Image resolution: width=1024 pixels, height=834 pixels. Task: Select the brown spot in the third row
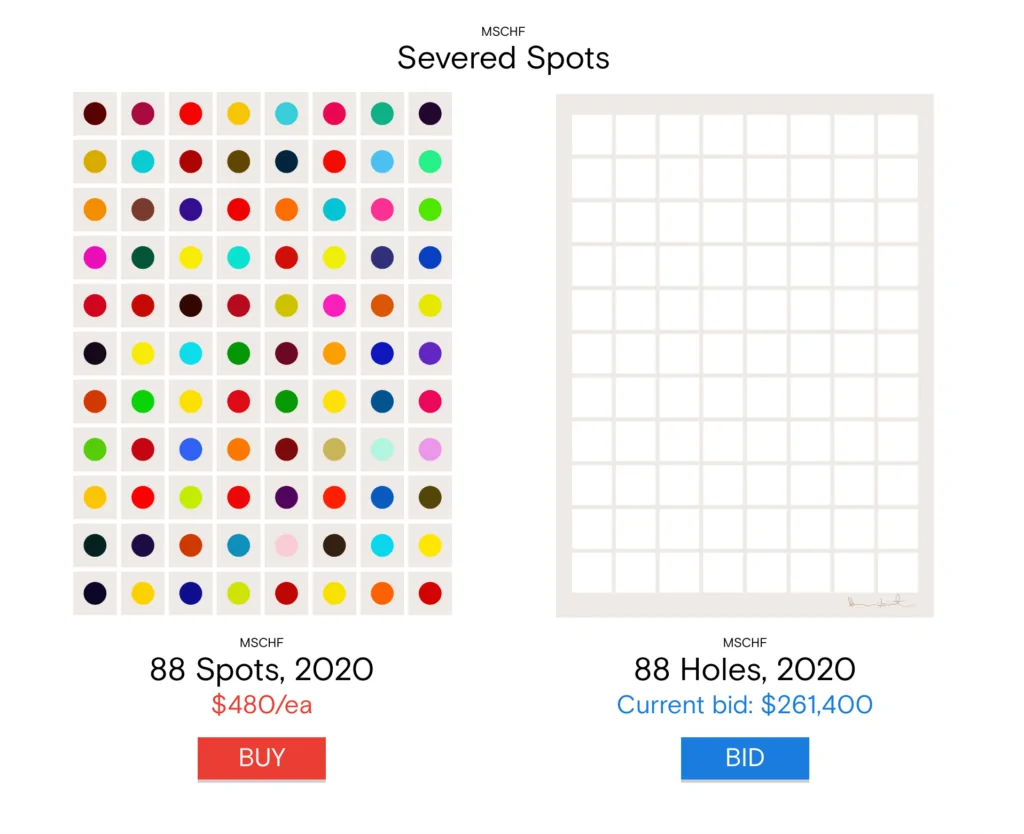click(x=143, y=210)
